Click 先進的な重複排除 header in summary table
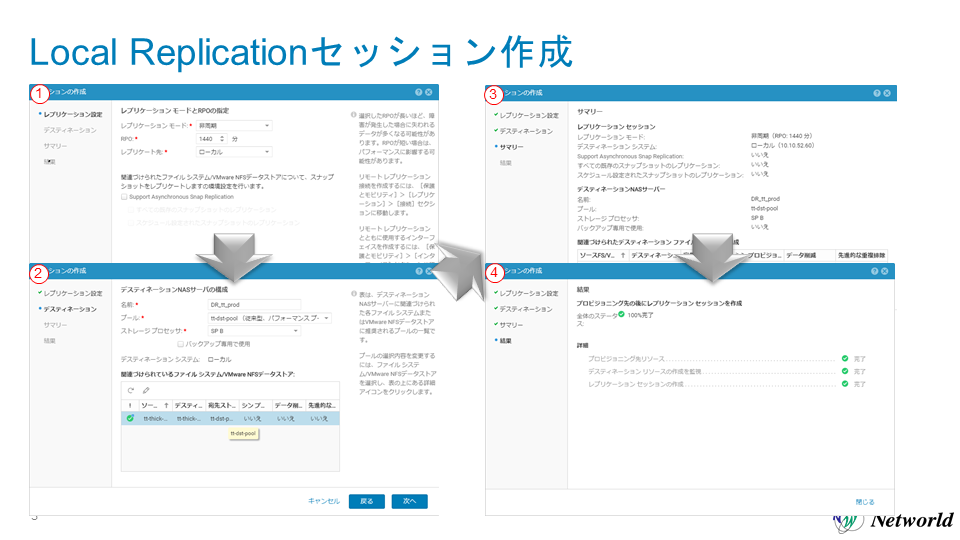Image resolution: width=960 pixels, height=540 pixels. 861,255
